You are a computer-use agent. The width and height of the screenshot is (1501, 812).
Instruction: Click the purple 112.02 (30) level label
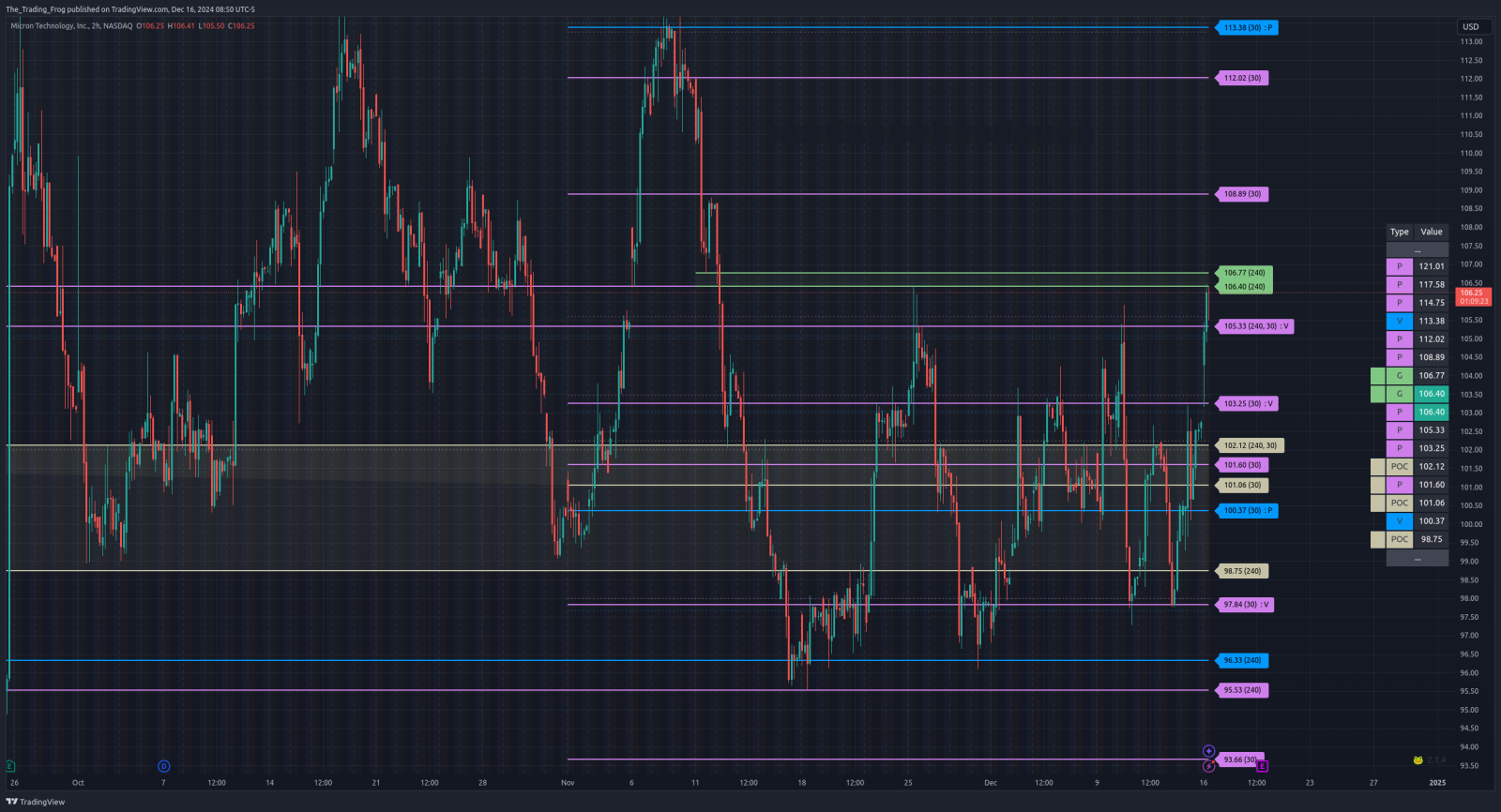[1242, 78]
